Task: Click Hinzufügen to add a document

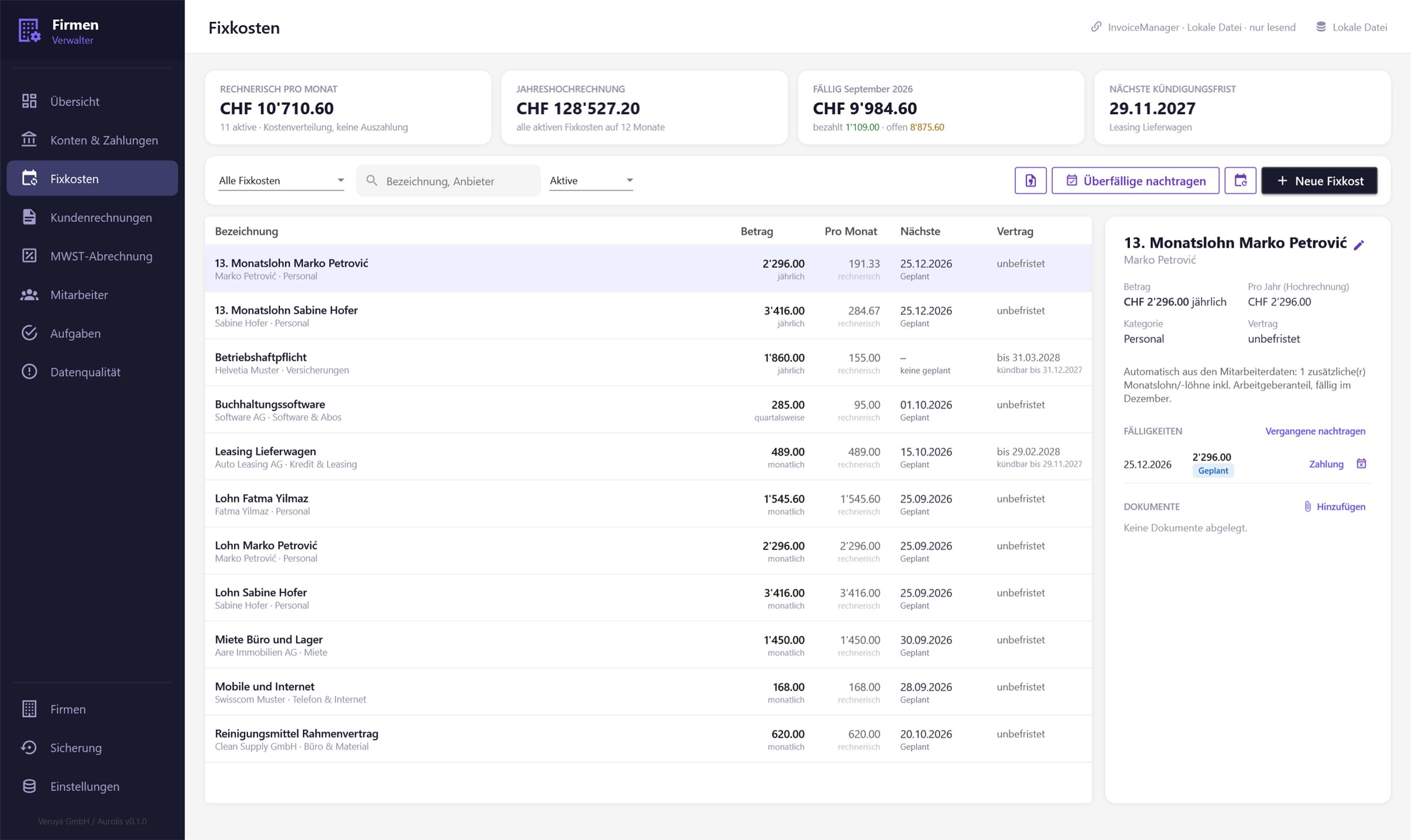Action: click(1335, 507)
